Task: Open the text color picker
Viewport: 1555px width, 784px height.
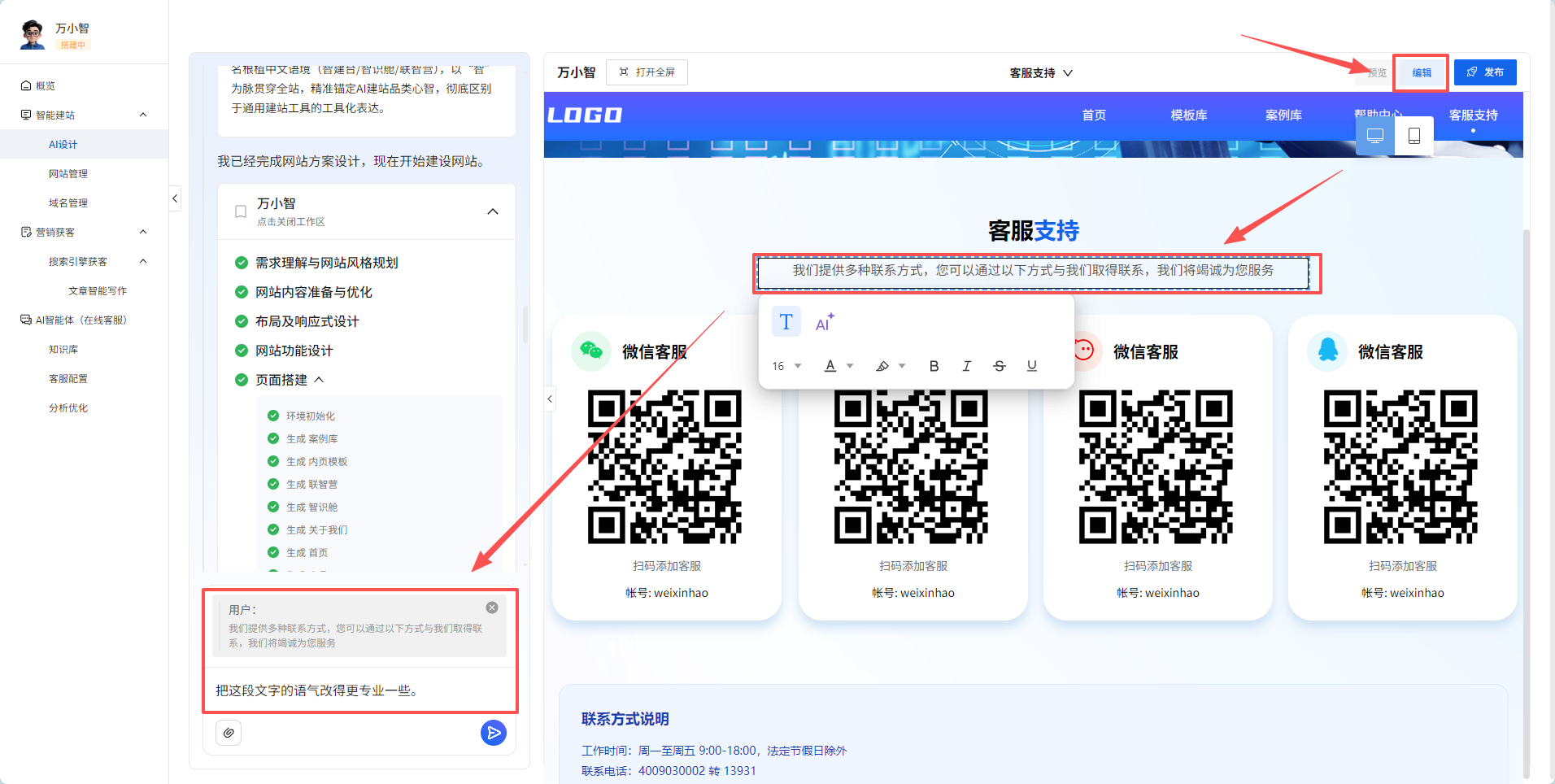Action: [x=838, y=366]
